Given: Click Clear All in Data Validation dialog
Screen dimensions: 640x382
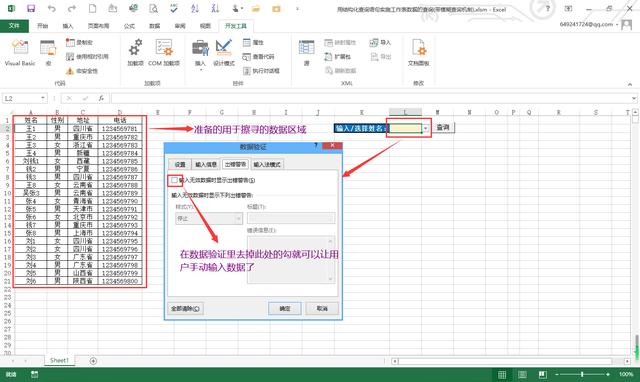Looking at the screenshot, I should [x=185, y=309].
